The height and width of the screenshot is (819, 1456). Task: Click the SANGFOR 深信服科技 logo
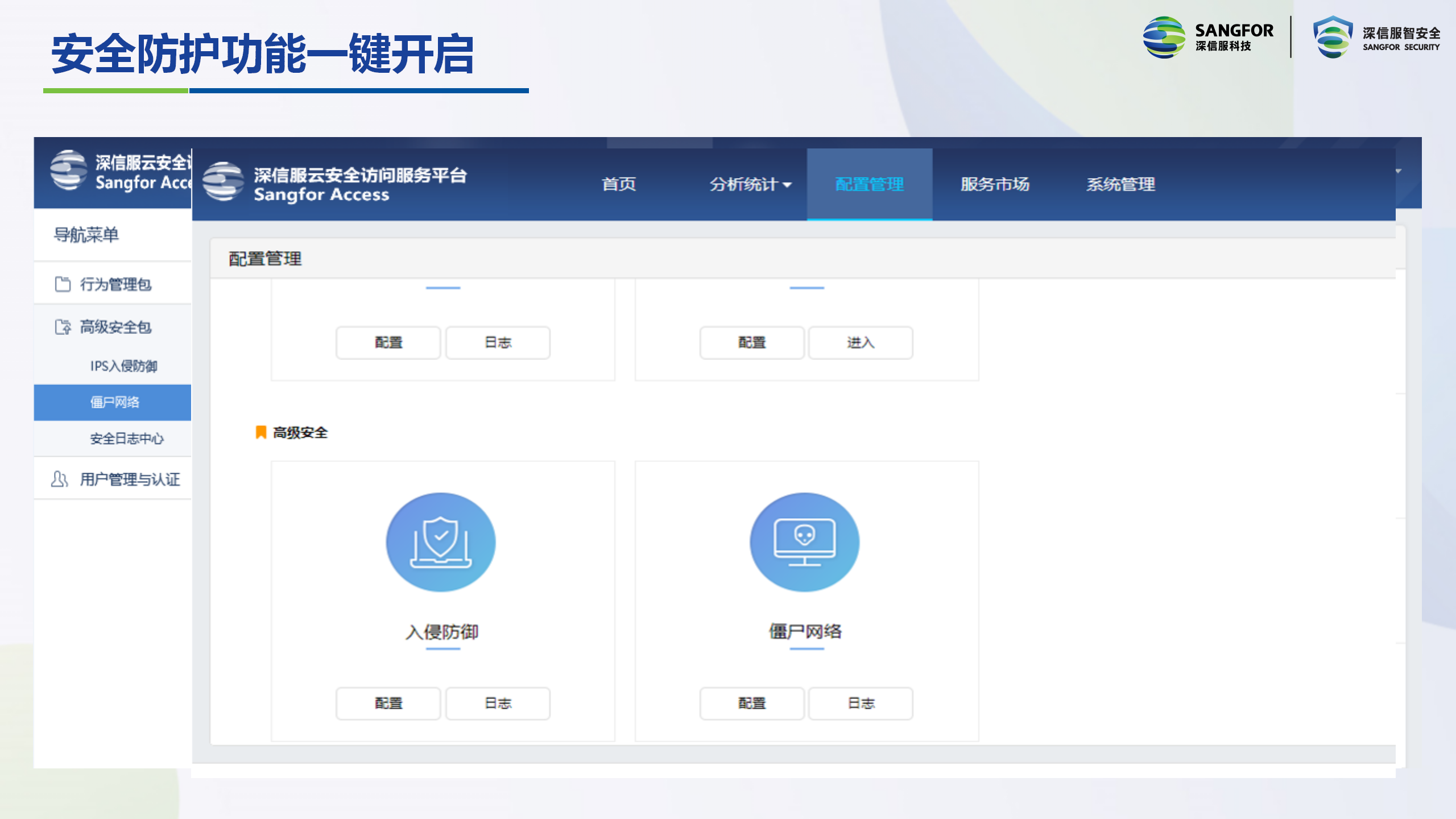point(1208,37)
